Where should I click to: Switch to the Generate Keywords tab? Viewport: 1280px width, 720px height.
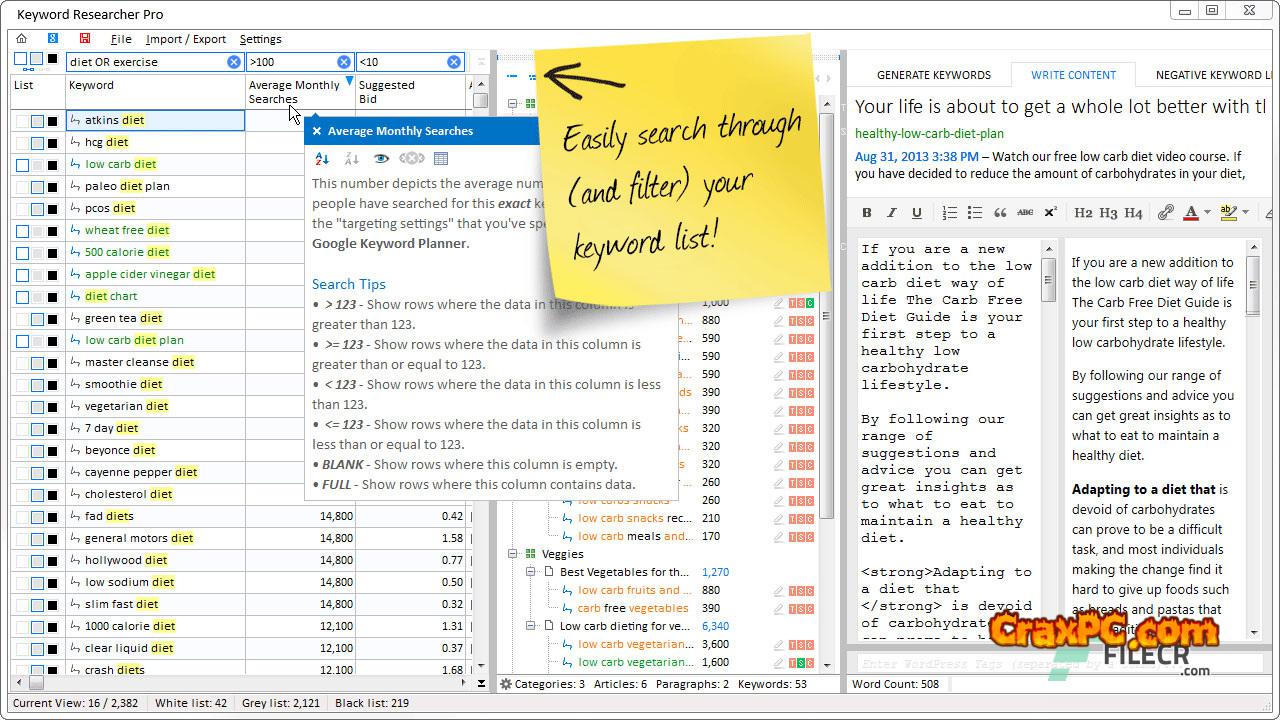(933, 75)
